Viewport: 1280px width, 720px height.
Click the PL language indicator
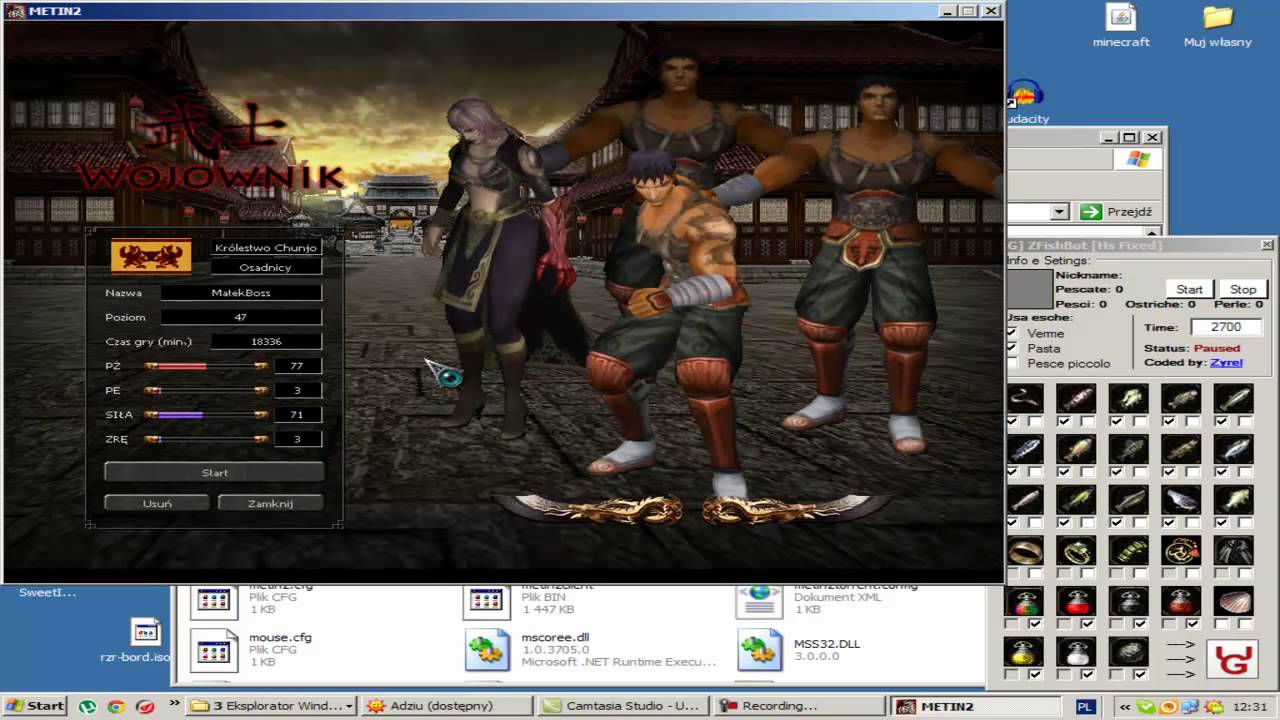pos(1085,706)
